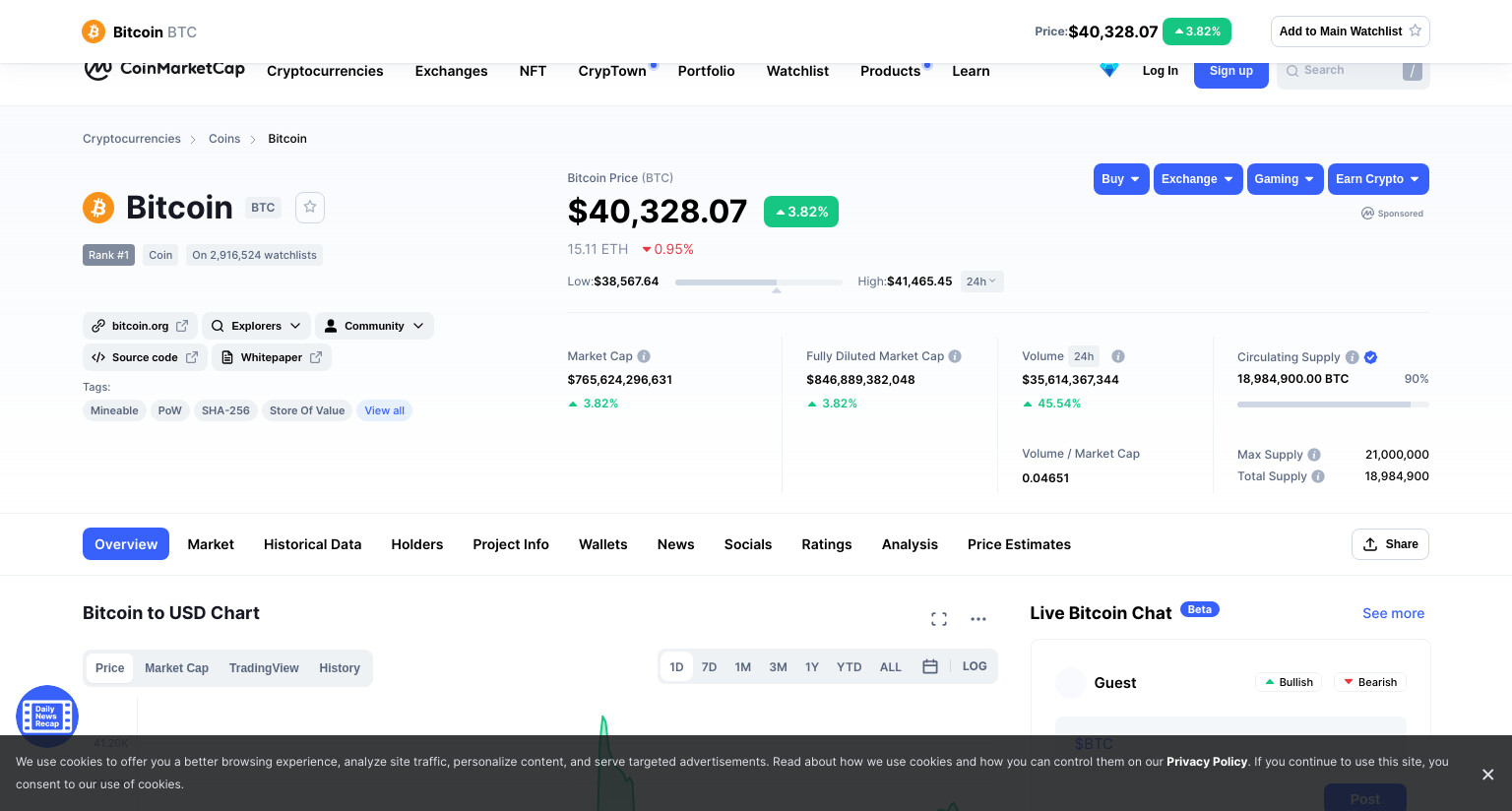Image resolution: width=1512 pixels, height=811 pixels.
Task: Mark sentiment as Bullish
Action: (1290, 682)
